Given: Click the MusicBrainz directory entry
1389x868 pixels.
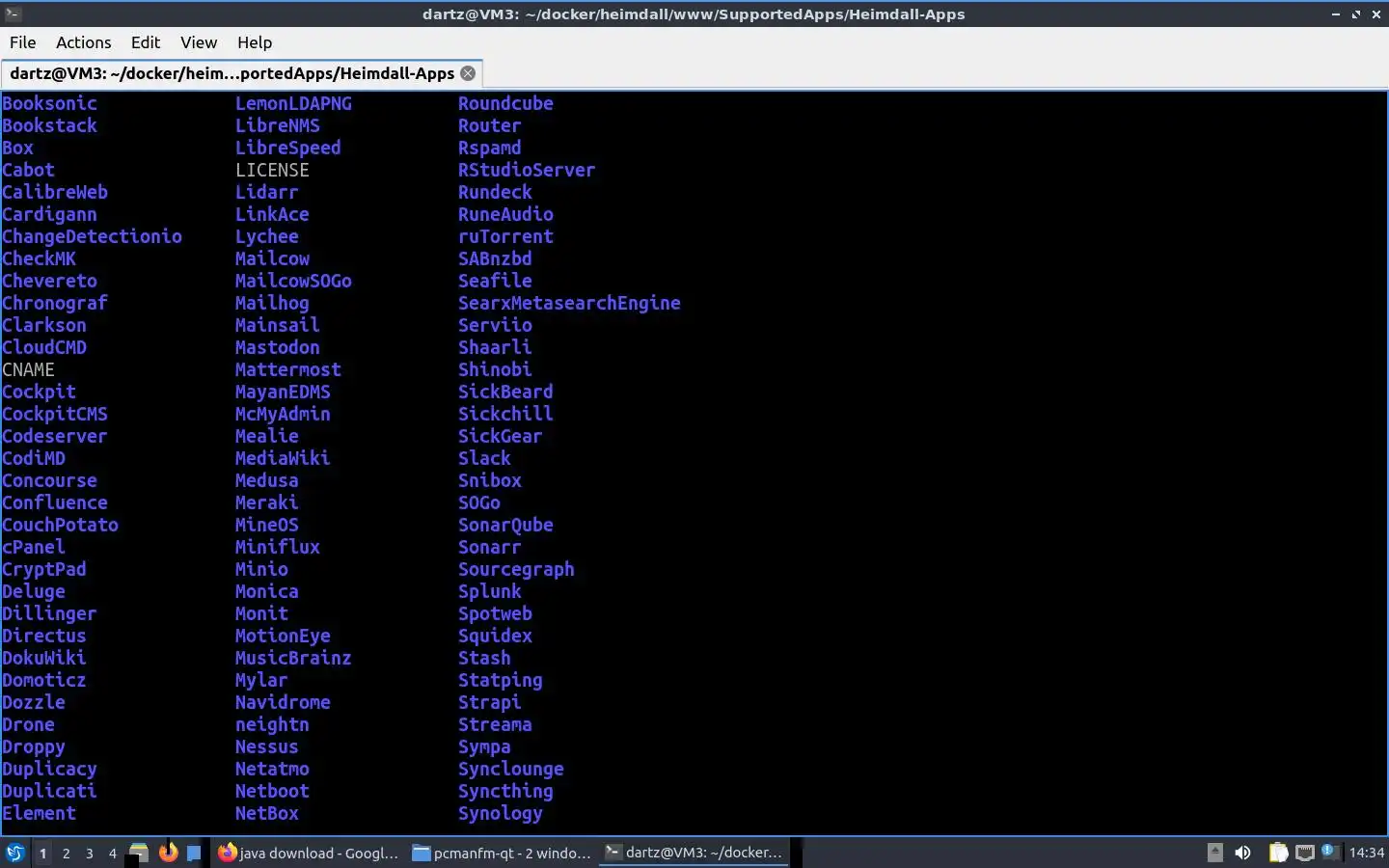Looking at the screenshot, I should coord(293,658).
